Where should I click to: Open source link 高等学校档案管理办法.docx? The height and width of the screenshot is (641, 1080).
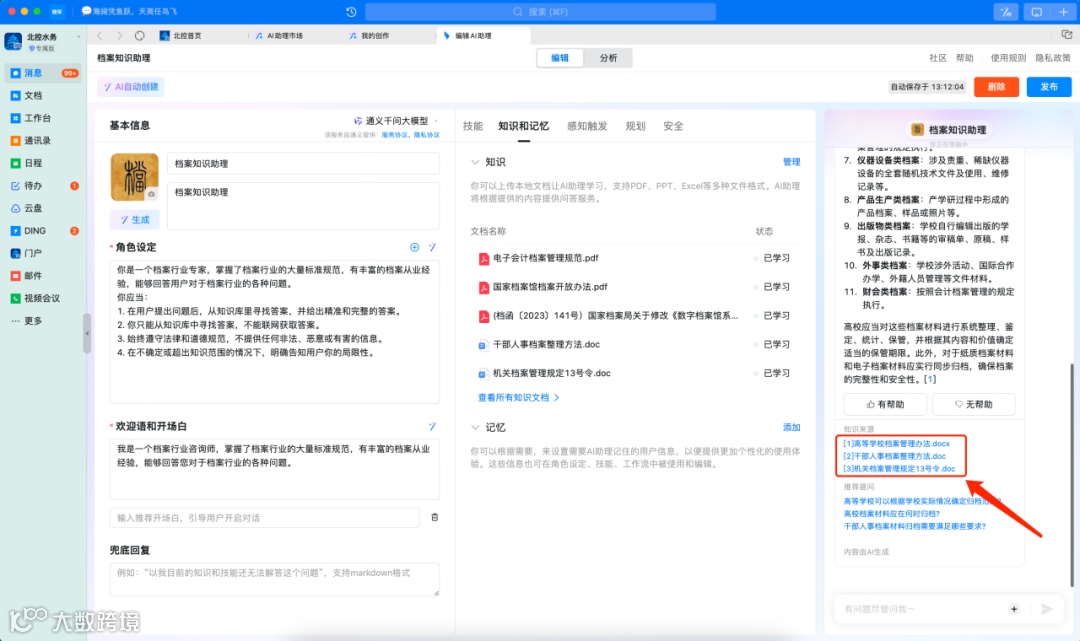(x=897, y=443)
